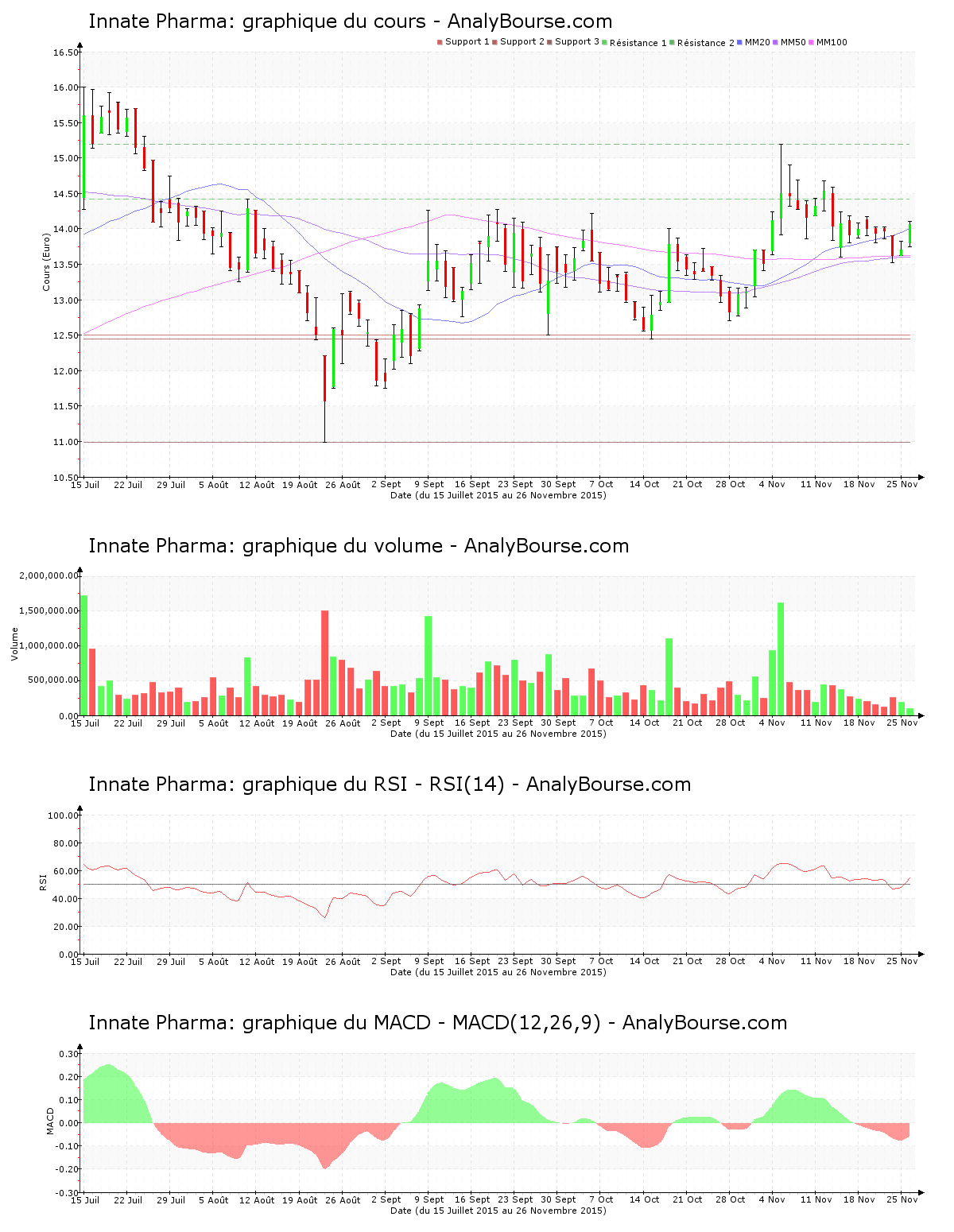The image size is (954, 1232).
Task: Click the 2,000,000.00 volume axis value
Action: [48, 575]
